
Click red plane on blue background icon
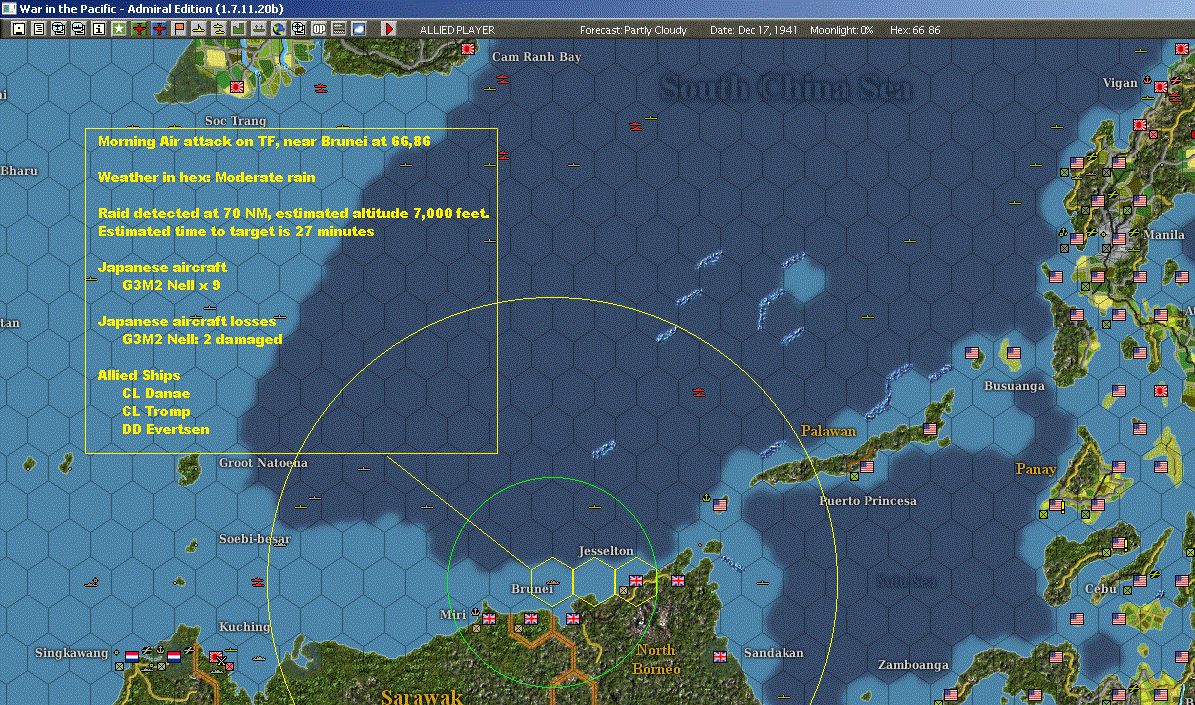coord(159,29)
